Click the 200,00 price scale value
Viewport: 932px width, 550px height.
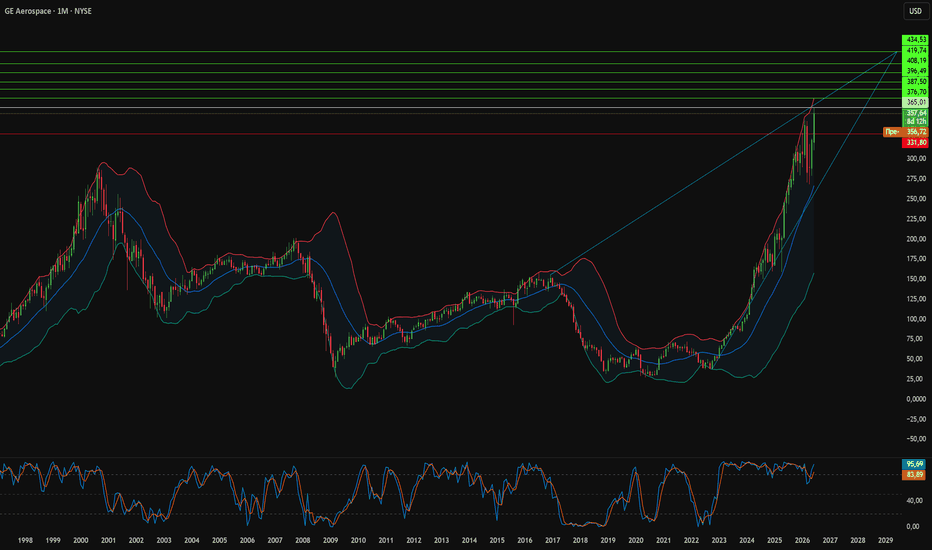916,239
